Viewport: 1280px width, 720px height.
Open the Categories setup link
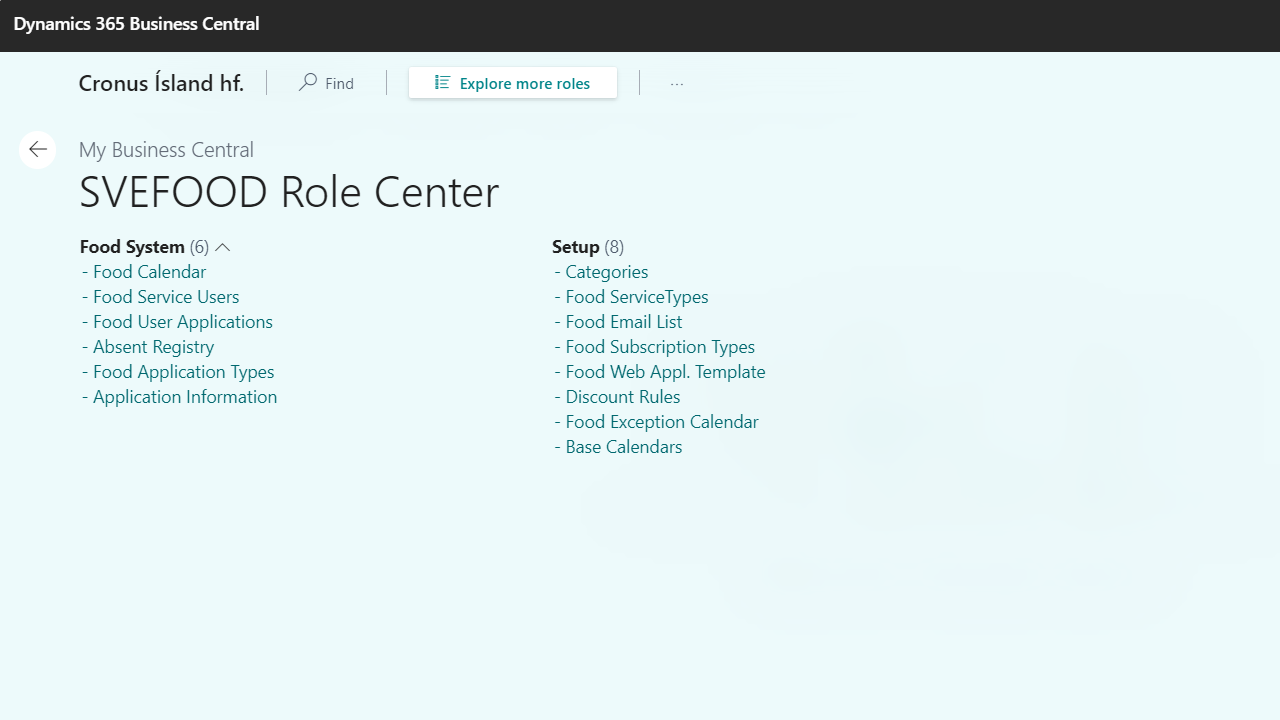click(x=606, y=272)
